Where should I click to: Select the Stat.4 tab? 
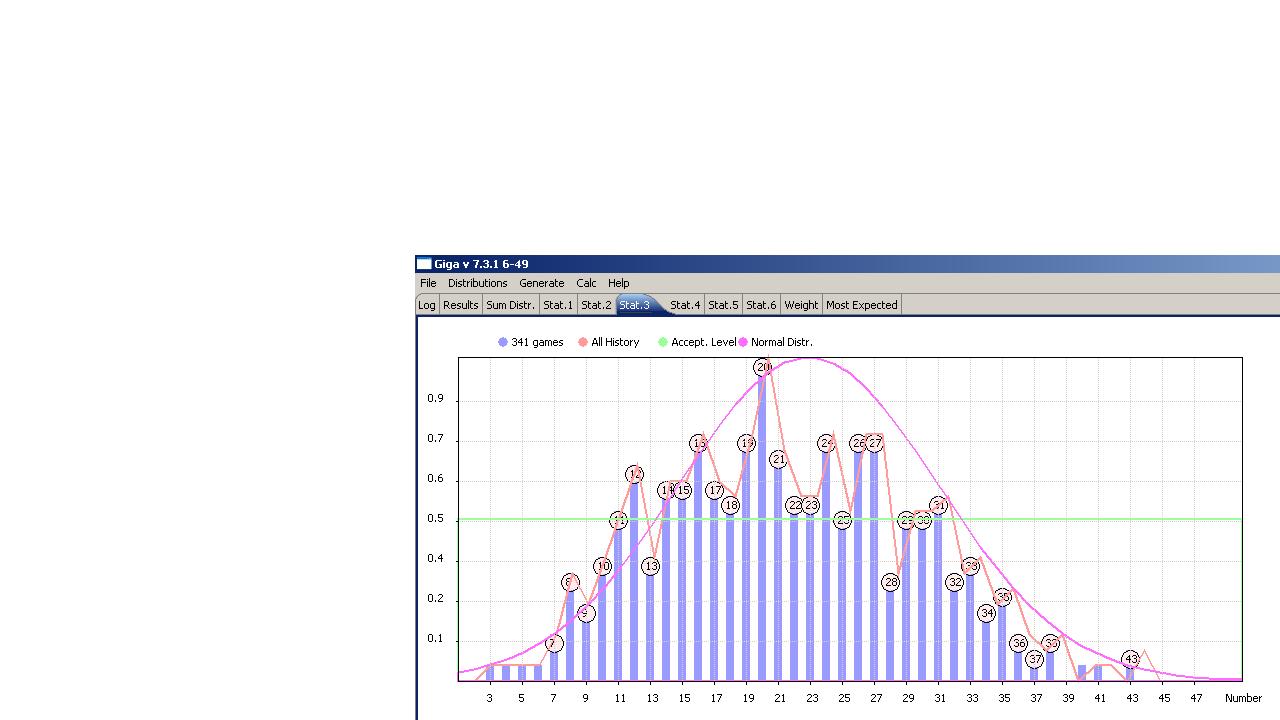(x=685, y=305)
